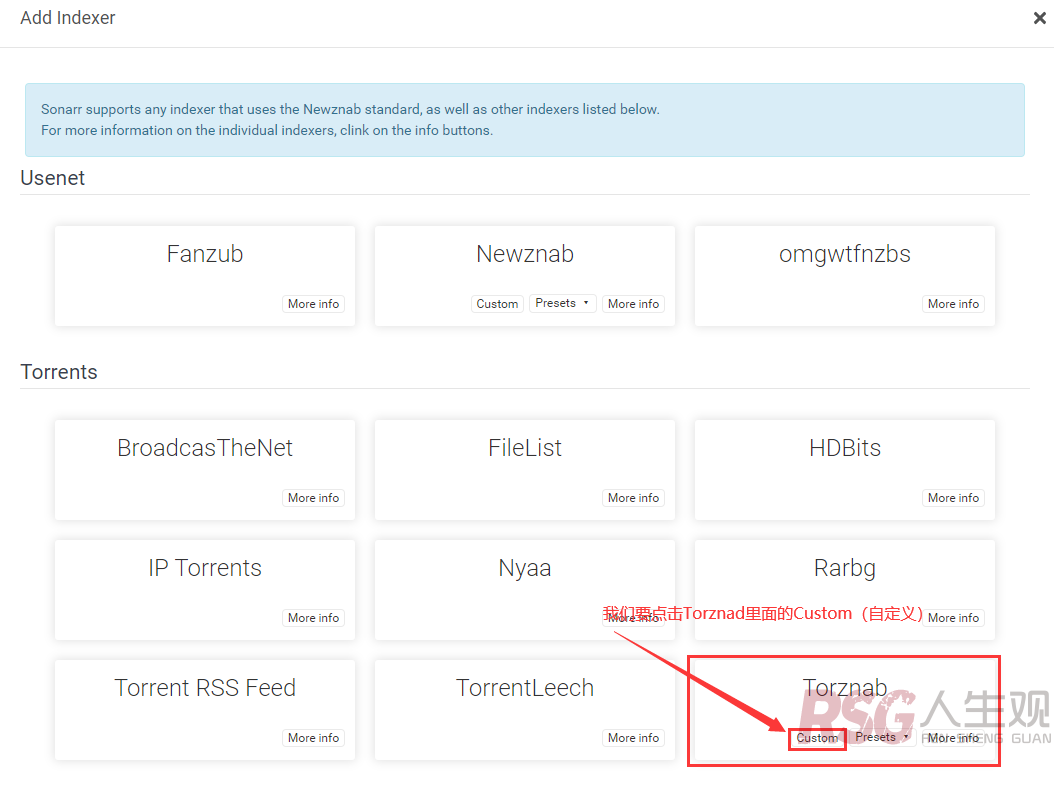Open More info for Newznab
The height and width of the screenshot is (789, 1054).
pyautogui.click(x=633, y=304)
